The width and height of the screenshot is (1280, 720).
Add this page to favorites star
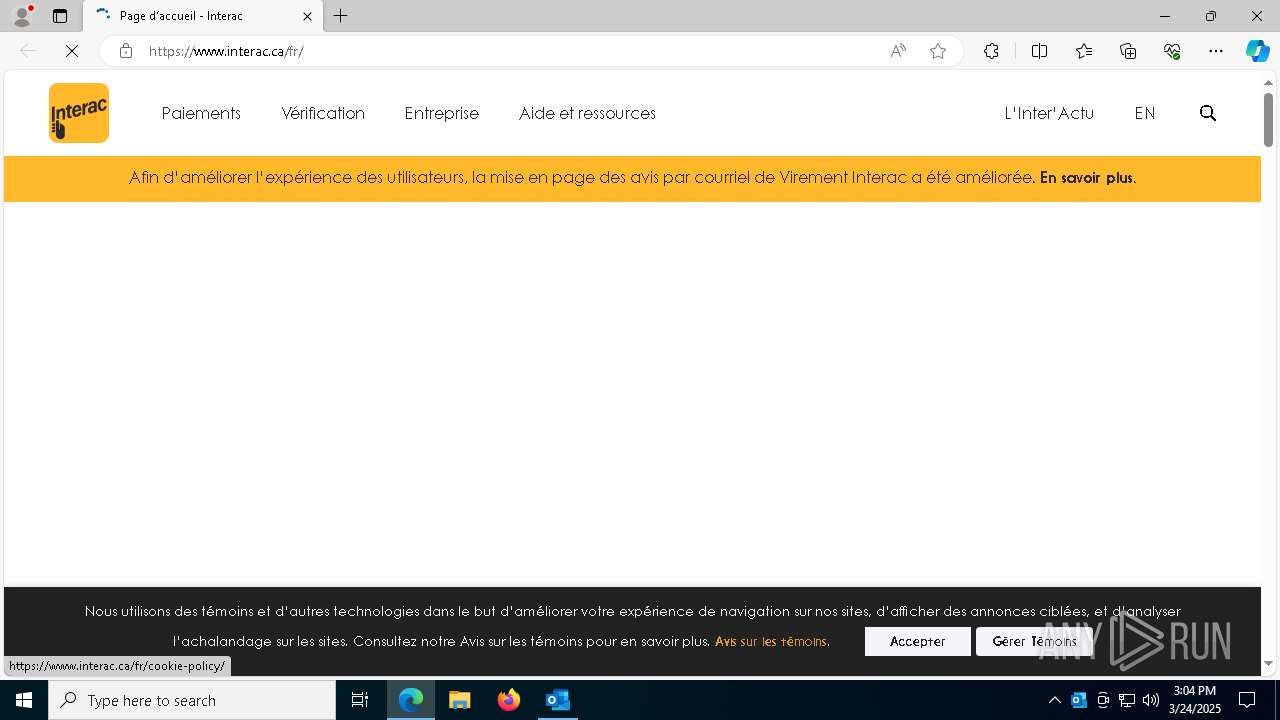938,51
